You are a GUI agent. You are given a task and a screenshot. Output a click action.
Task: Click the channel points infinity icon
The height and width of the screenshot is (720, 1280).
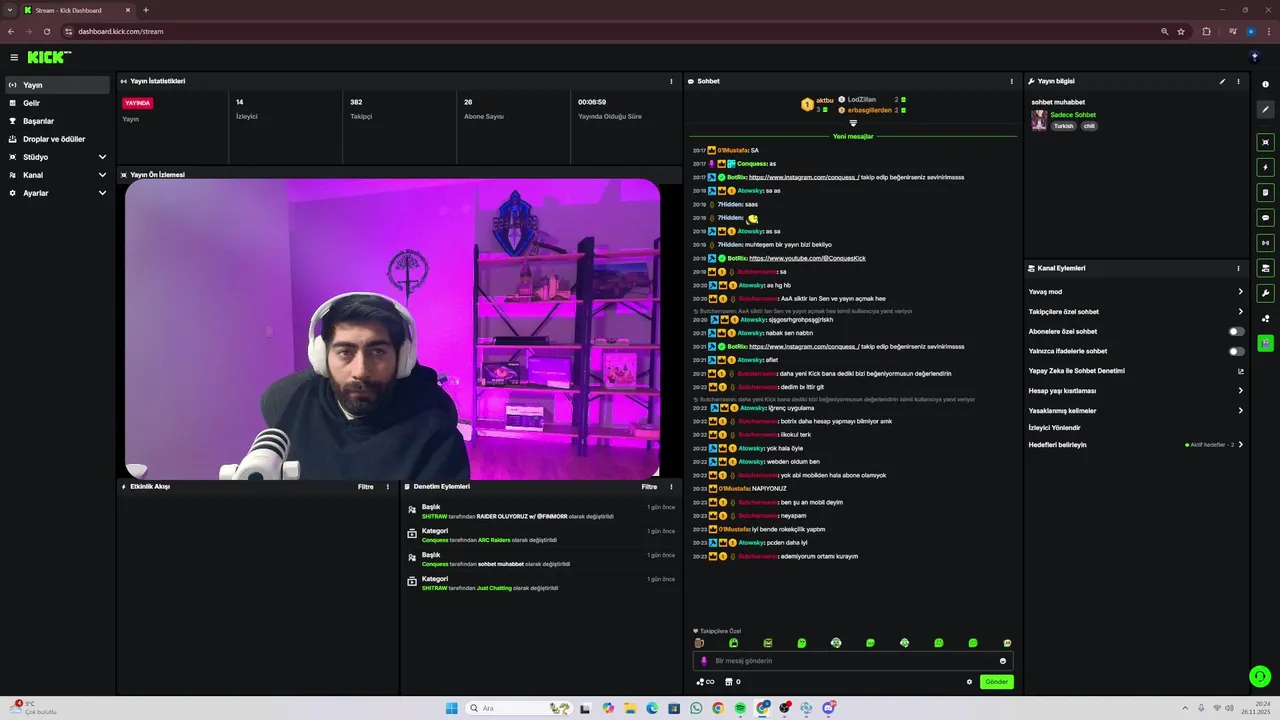[706, 682]
